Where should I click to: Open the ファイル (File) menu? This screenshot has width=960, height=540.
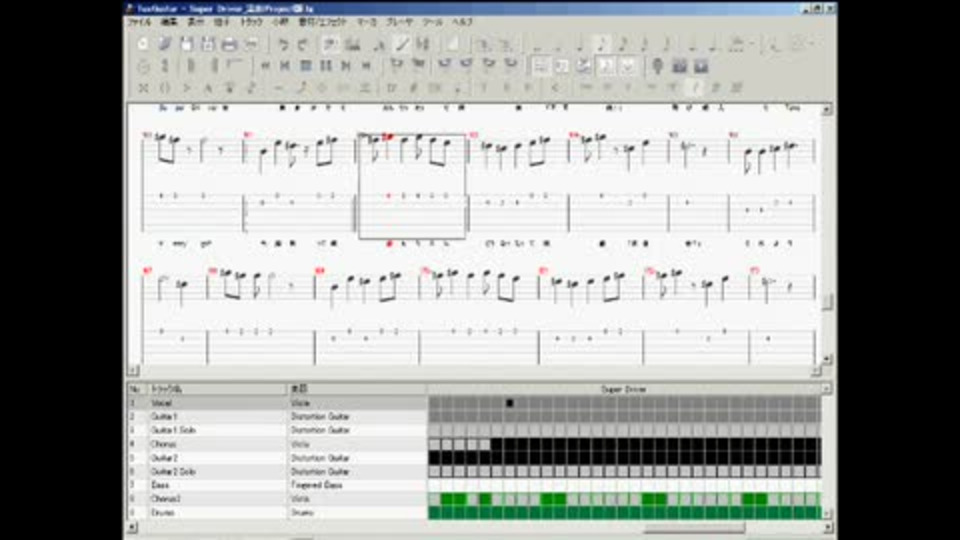(139, 22)
